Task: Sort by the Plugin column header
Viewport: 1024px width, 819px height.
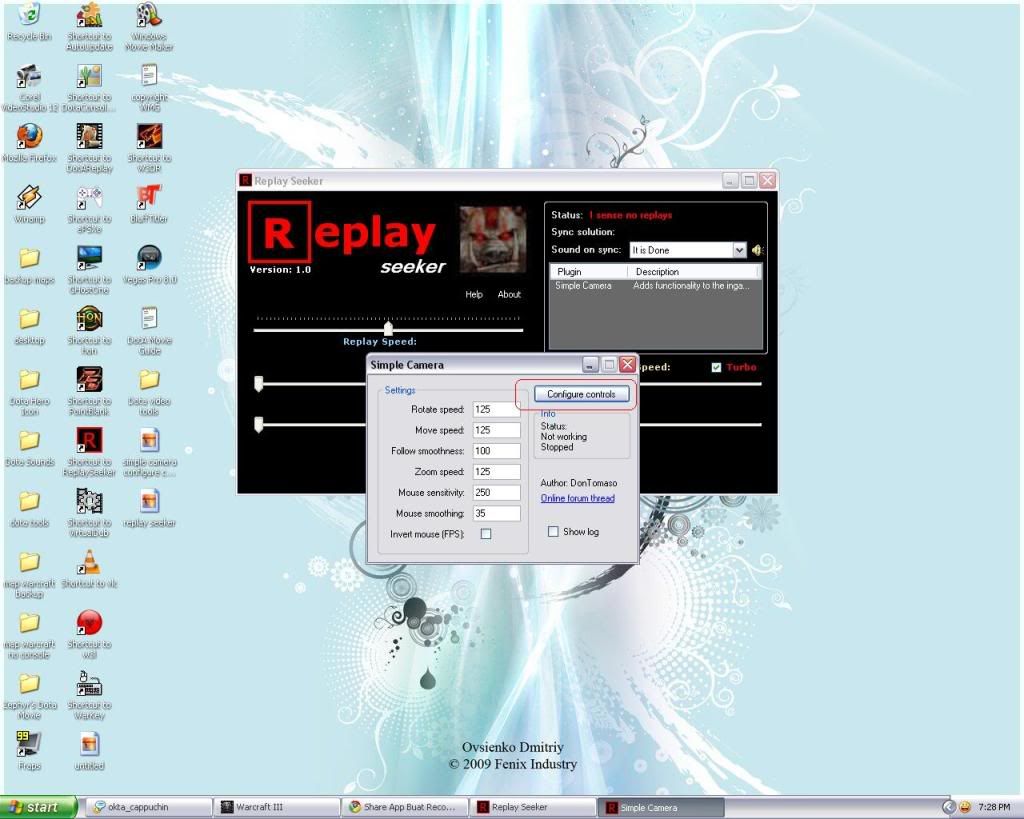Action: [588, 272]
